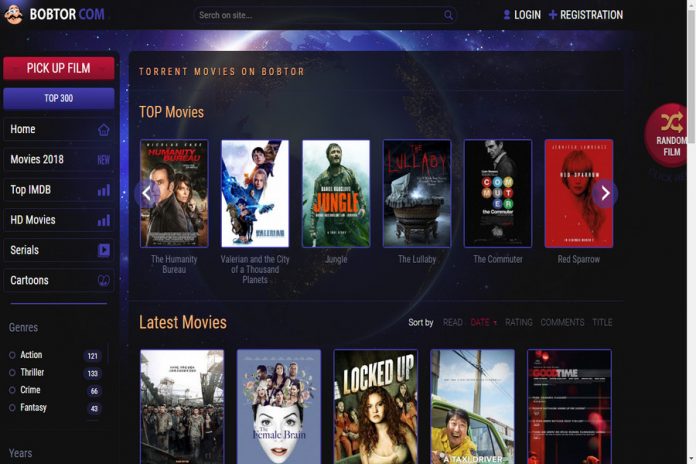
Task: Select the Fantasy genre radio button
Action: (x=12, y=408)
